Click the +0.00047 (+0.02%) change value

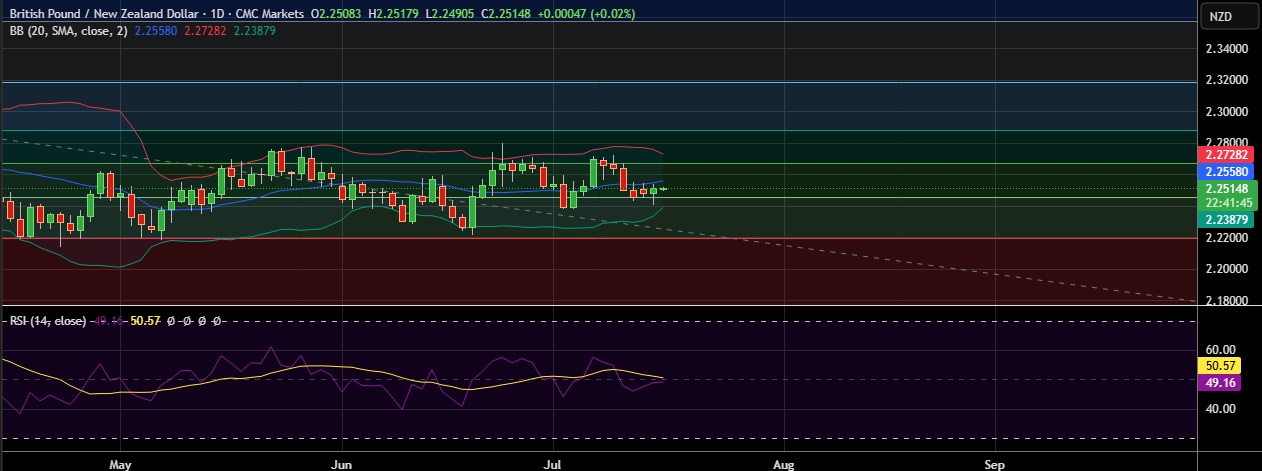(585, 14)
